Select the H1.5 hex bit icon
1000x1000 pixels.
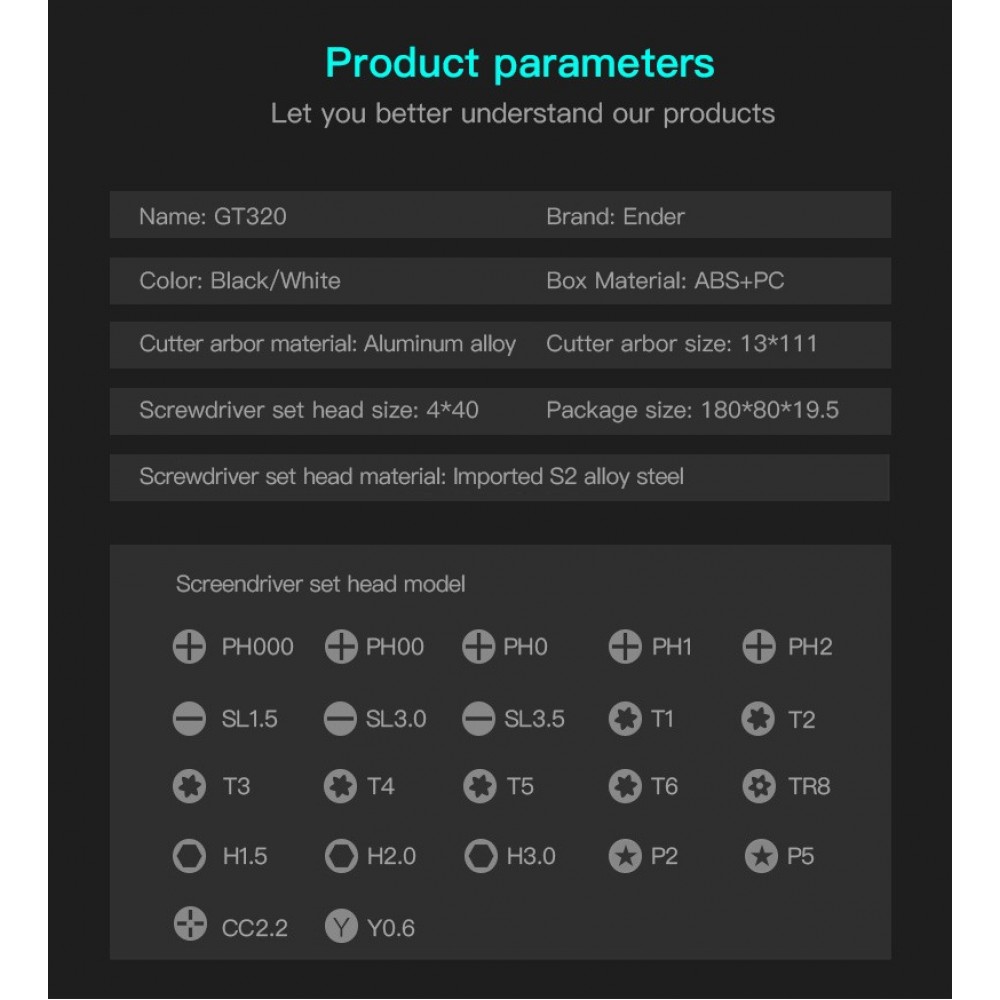point(189,856)
